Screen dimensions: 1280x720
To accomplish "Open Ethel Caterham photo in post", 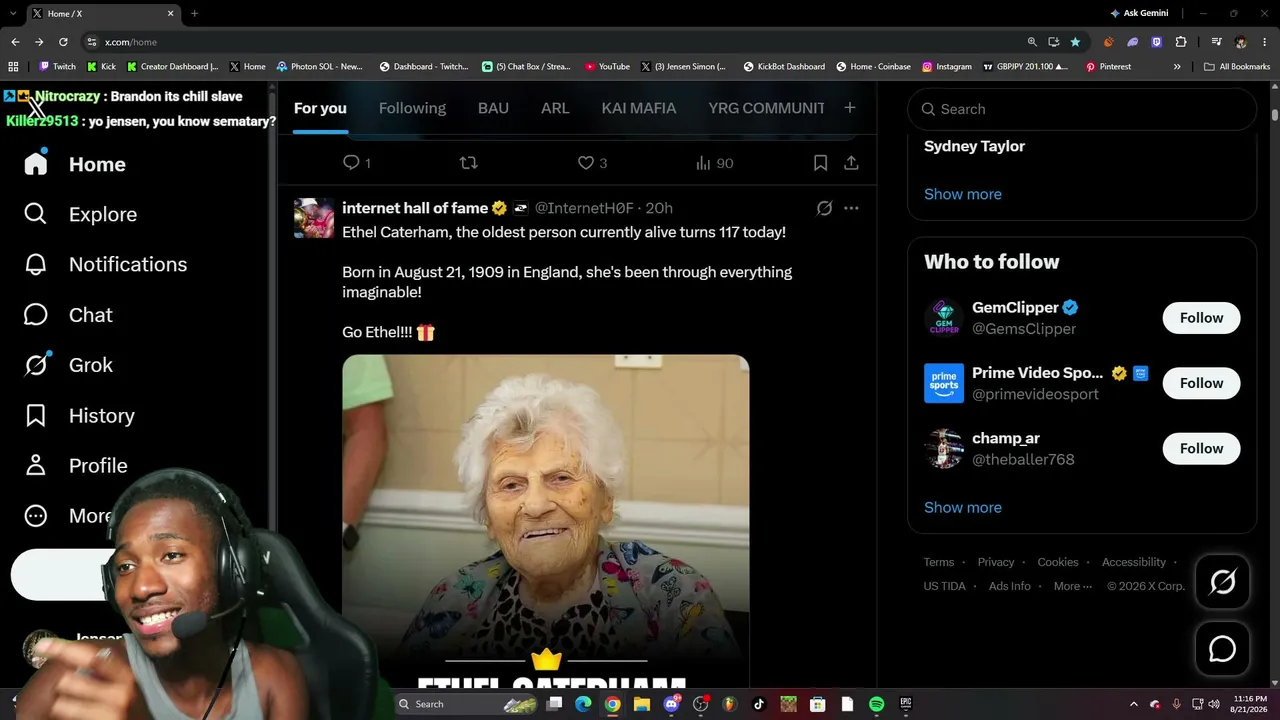I will click(545, 520).
